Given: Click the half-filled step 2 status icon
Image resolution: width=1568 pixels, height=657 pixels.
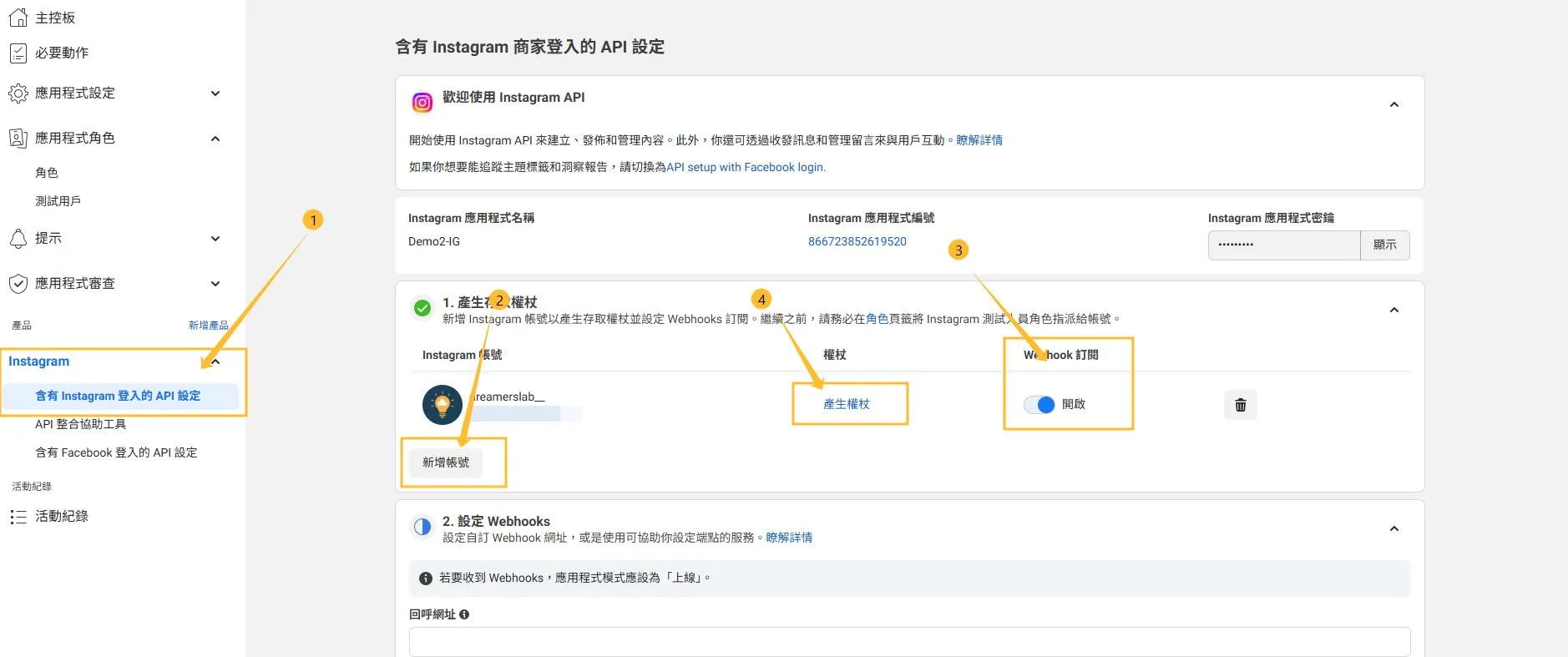Looking at the screenshot, I should pos(422,527).
